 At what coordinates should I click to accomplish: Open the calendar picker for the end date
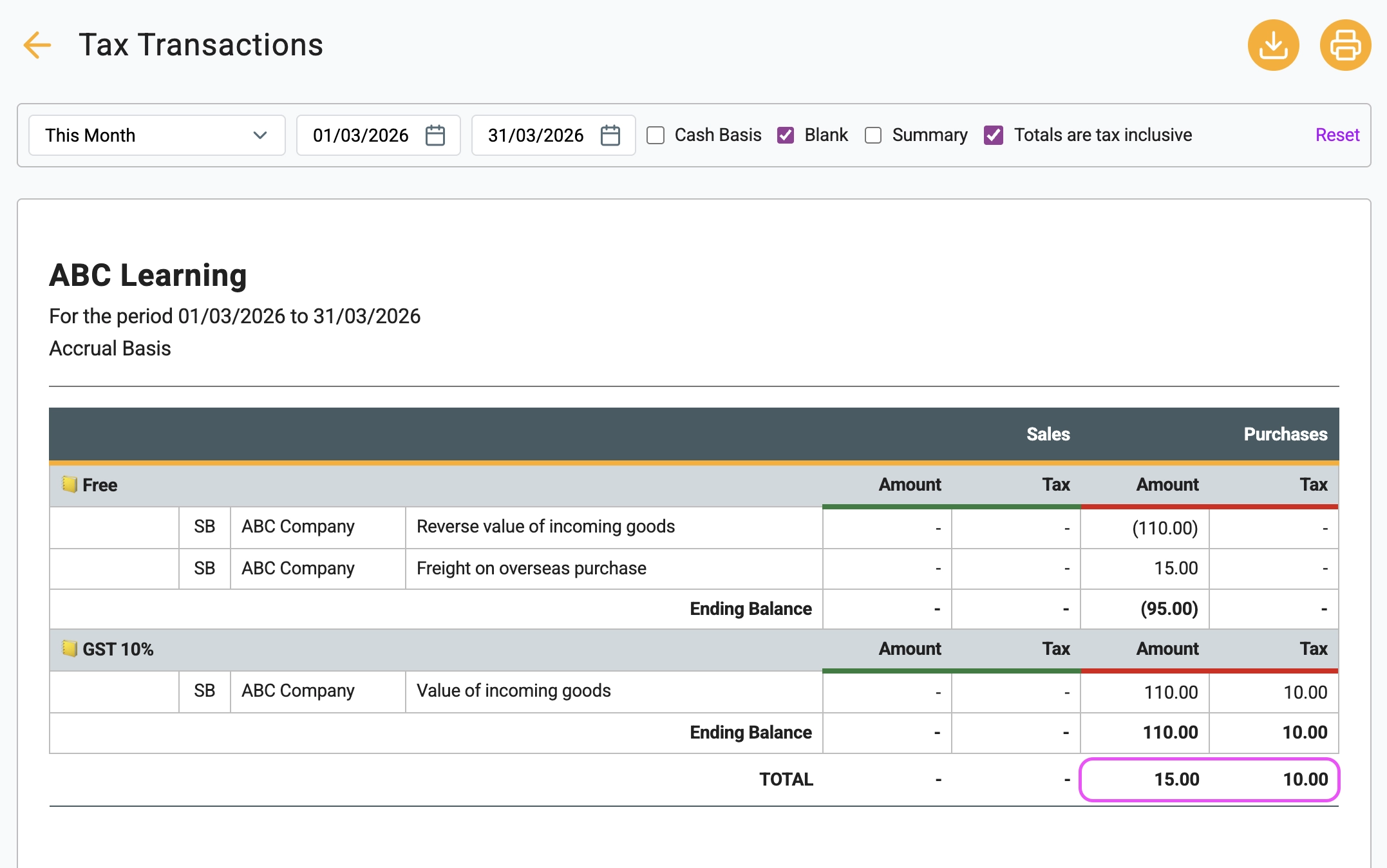[611, 135]
